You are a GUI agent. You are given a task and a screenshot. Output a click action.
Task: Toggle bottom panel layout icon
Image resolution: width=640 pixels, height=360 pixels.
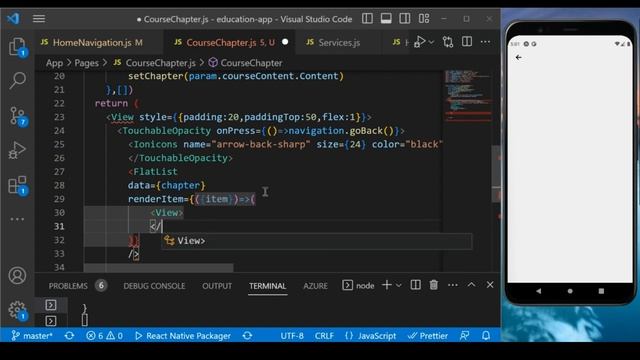(x=386, y=19)
